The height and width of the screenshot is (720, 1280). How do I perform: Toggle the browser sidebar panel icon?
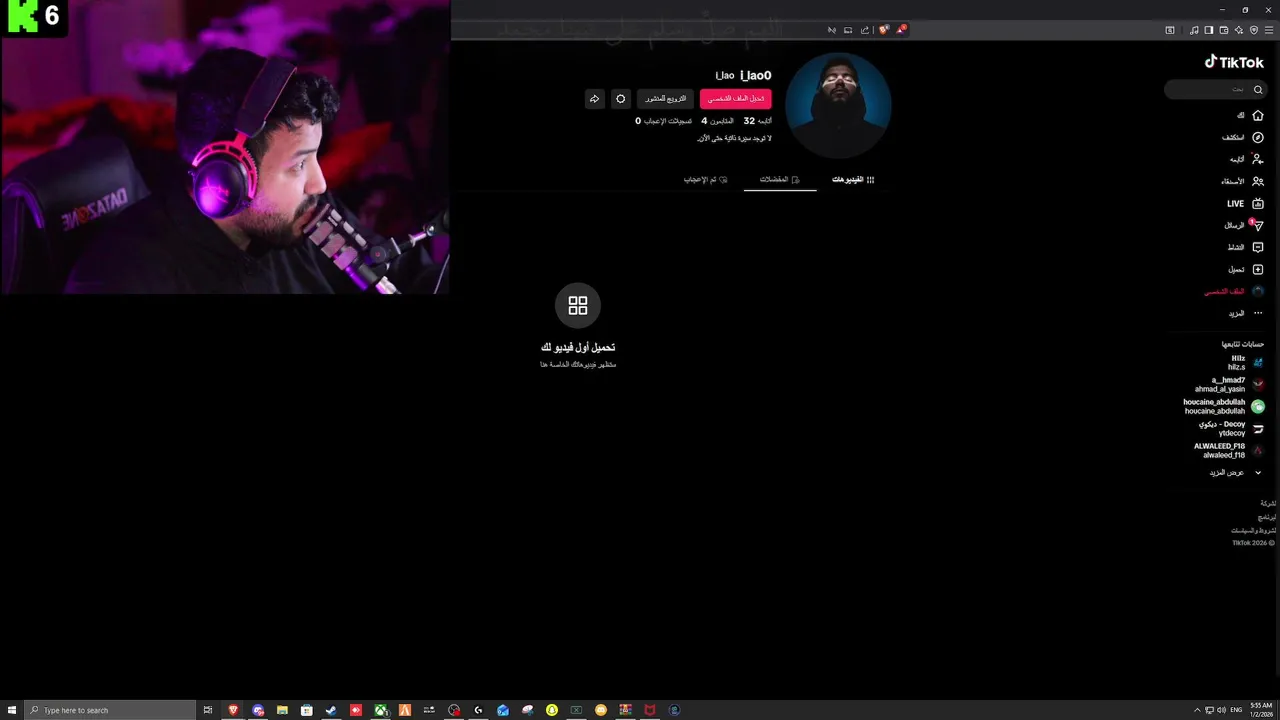click(x=1209, y=30)
